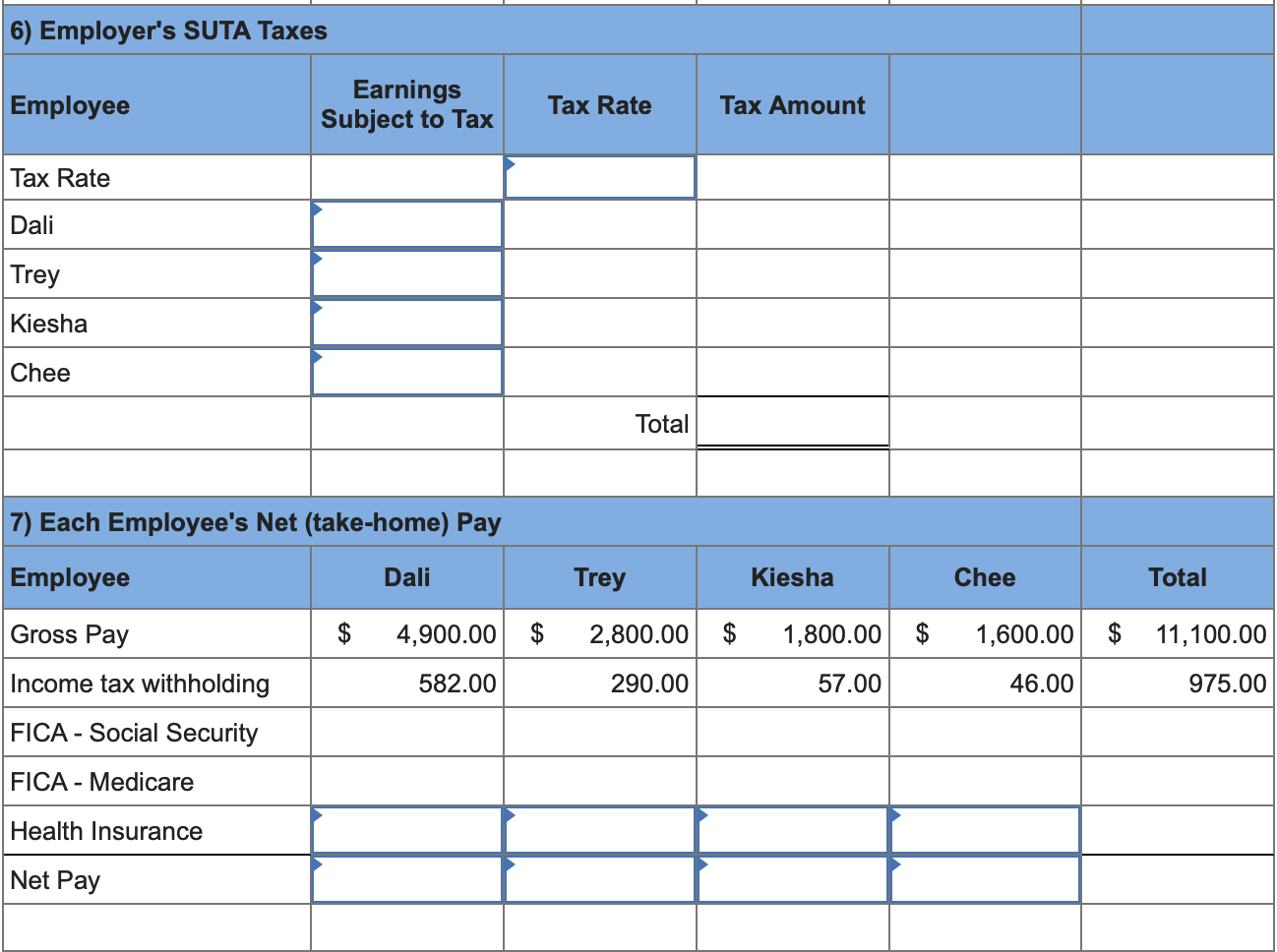
Task: Click the 'Chee' column header in Net Pay table
Action: tap(985, 577)
